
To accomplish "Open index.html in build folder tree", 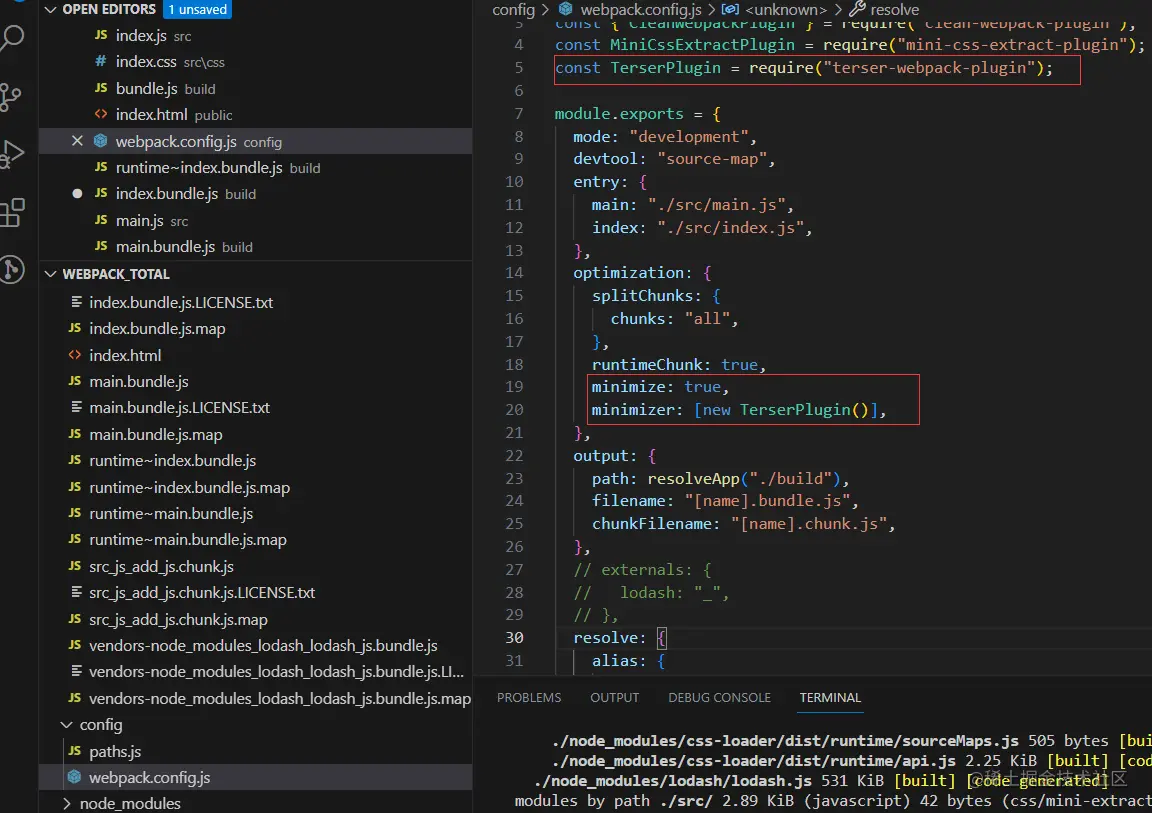I will 256,355.
